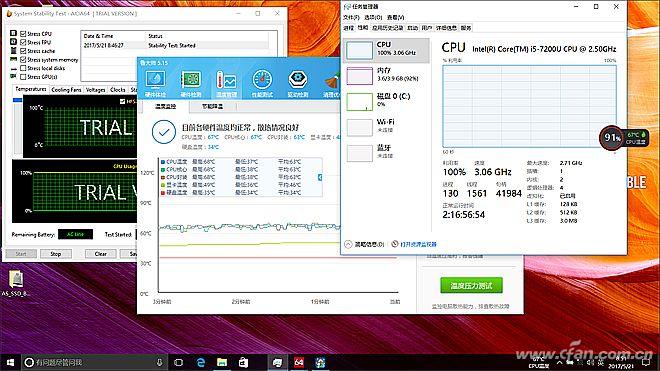
Task: Switch to App history tab in Task Manager
Action: (388, 28)
